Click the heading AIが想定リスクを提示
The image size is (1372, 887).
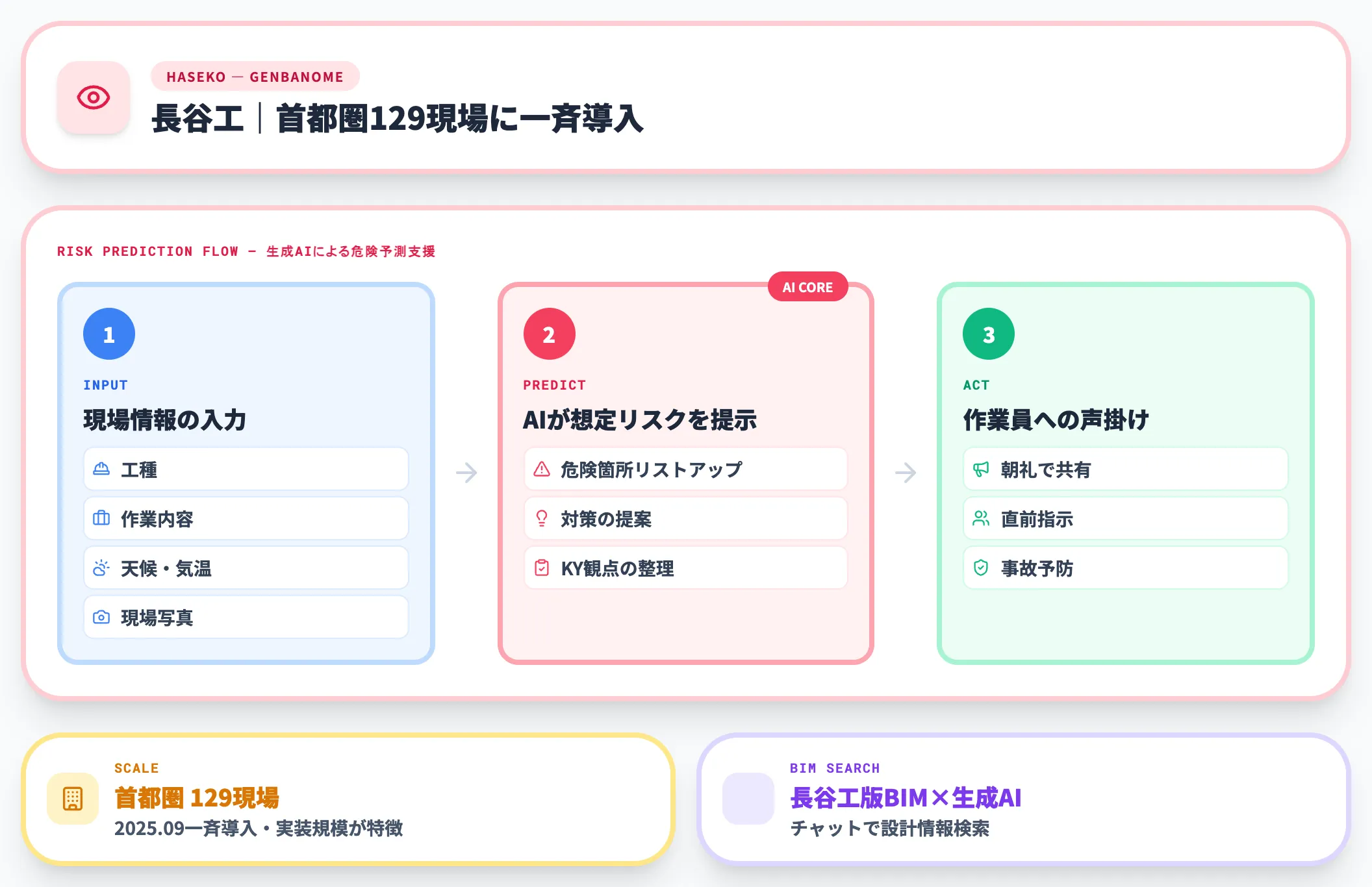[x=640, y=419]
